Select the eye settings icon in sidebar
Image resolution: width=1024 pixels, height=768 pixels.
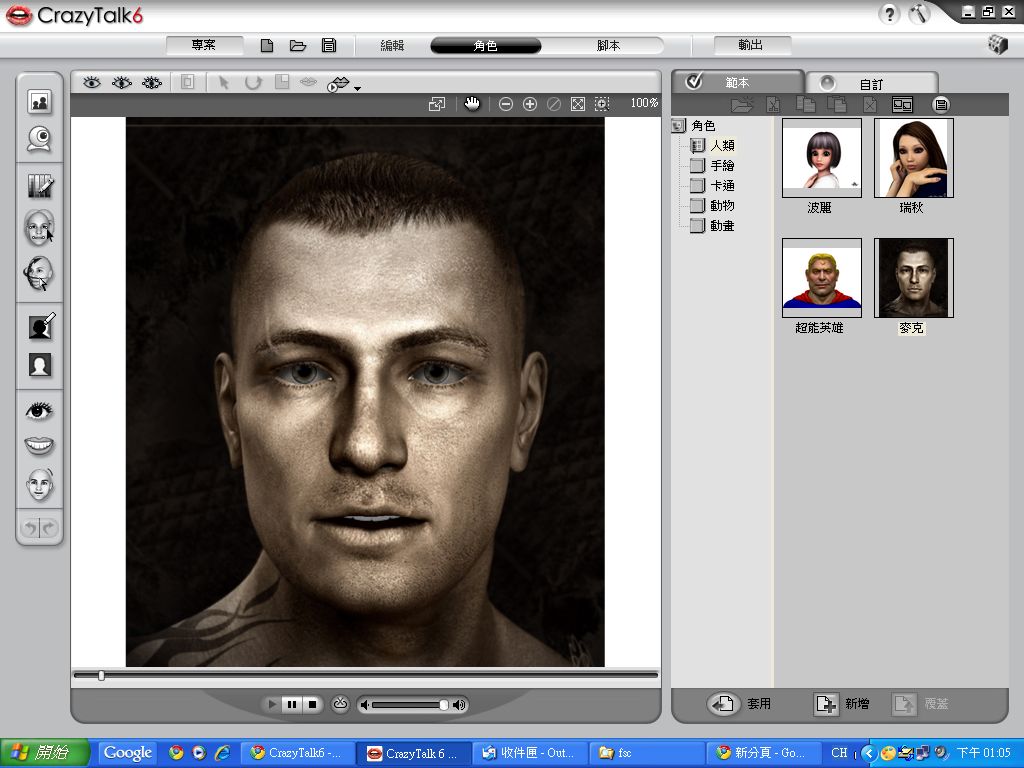tap(40, 410)
